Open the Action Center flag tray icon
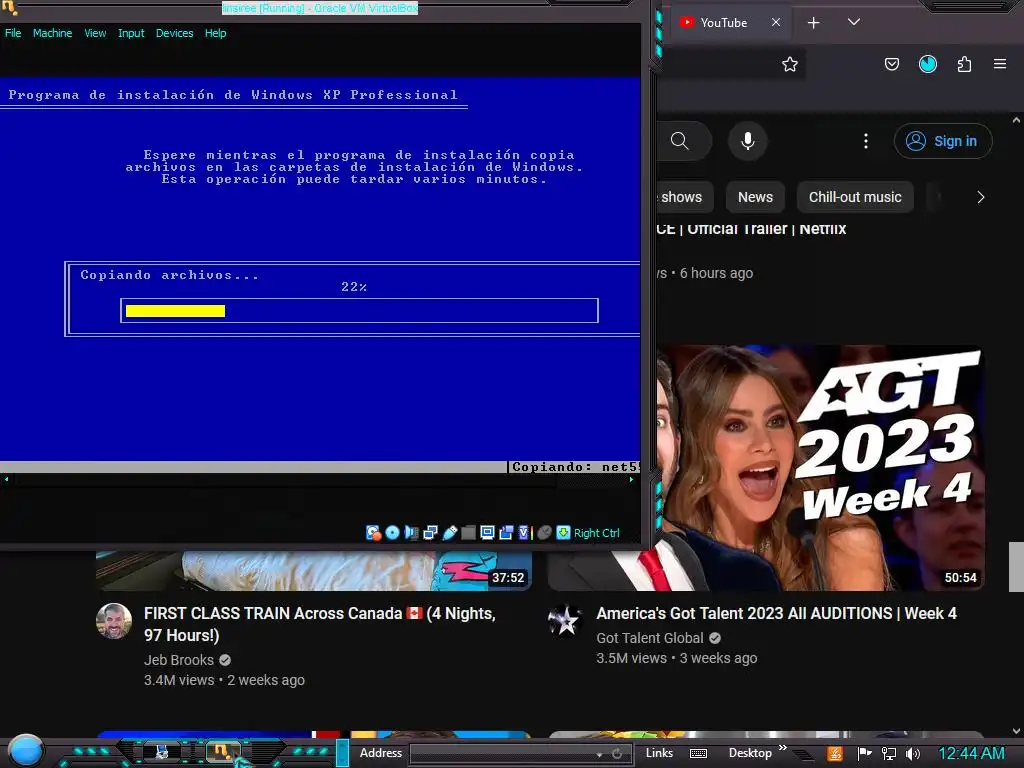 pyautogui.click(x=864, y=754)
